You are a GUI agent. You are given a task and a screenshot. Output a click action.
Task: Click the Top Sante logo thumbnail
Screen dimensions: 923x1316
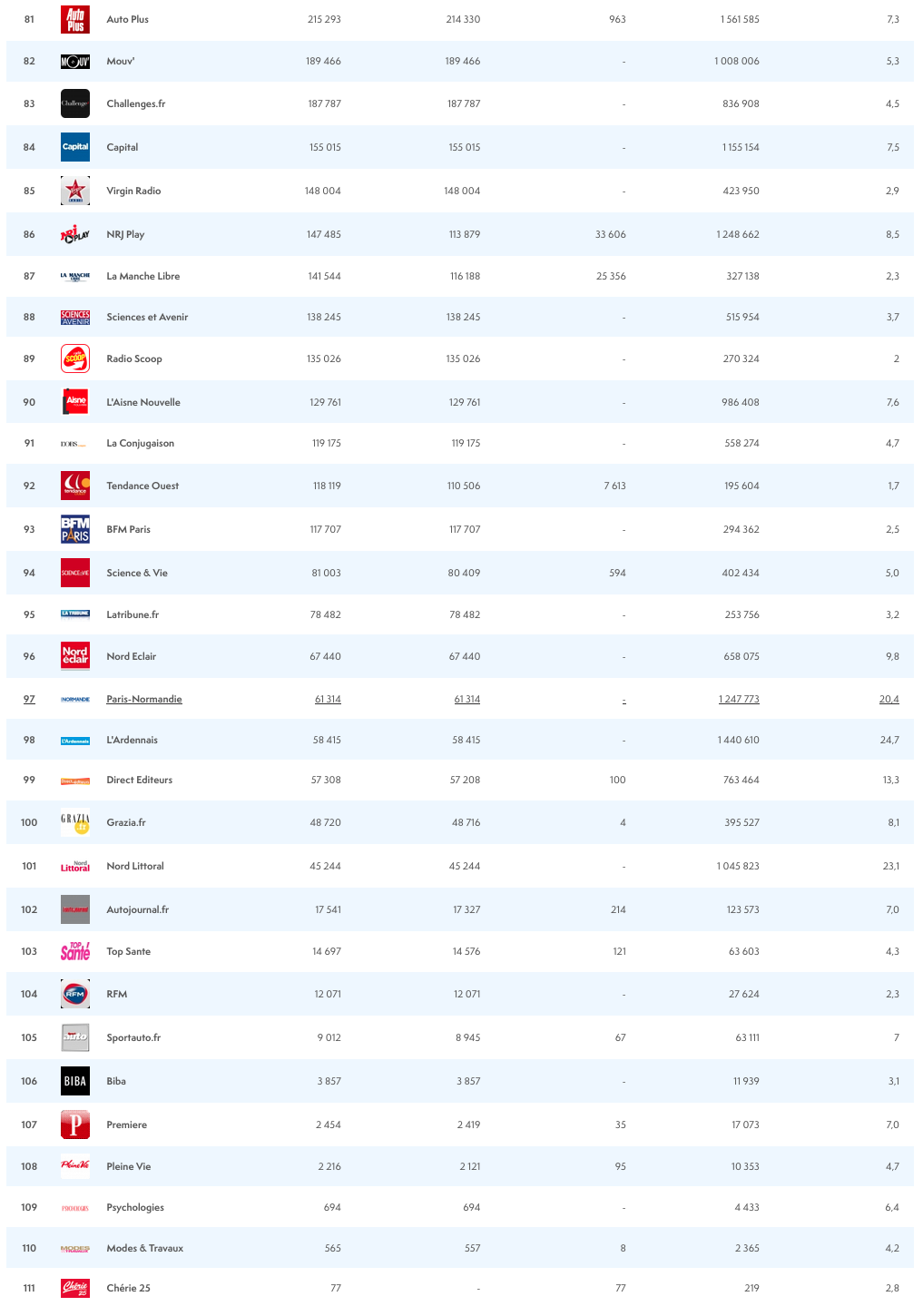[x=75, y=951]
